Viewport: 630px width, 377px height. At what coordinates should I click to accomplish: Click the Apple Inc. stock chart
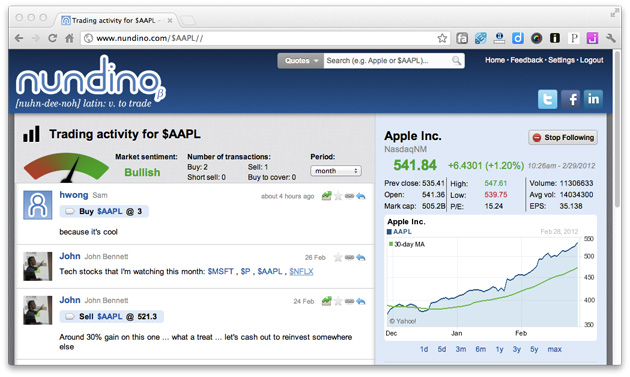[x=490, y=278]
